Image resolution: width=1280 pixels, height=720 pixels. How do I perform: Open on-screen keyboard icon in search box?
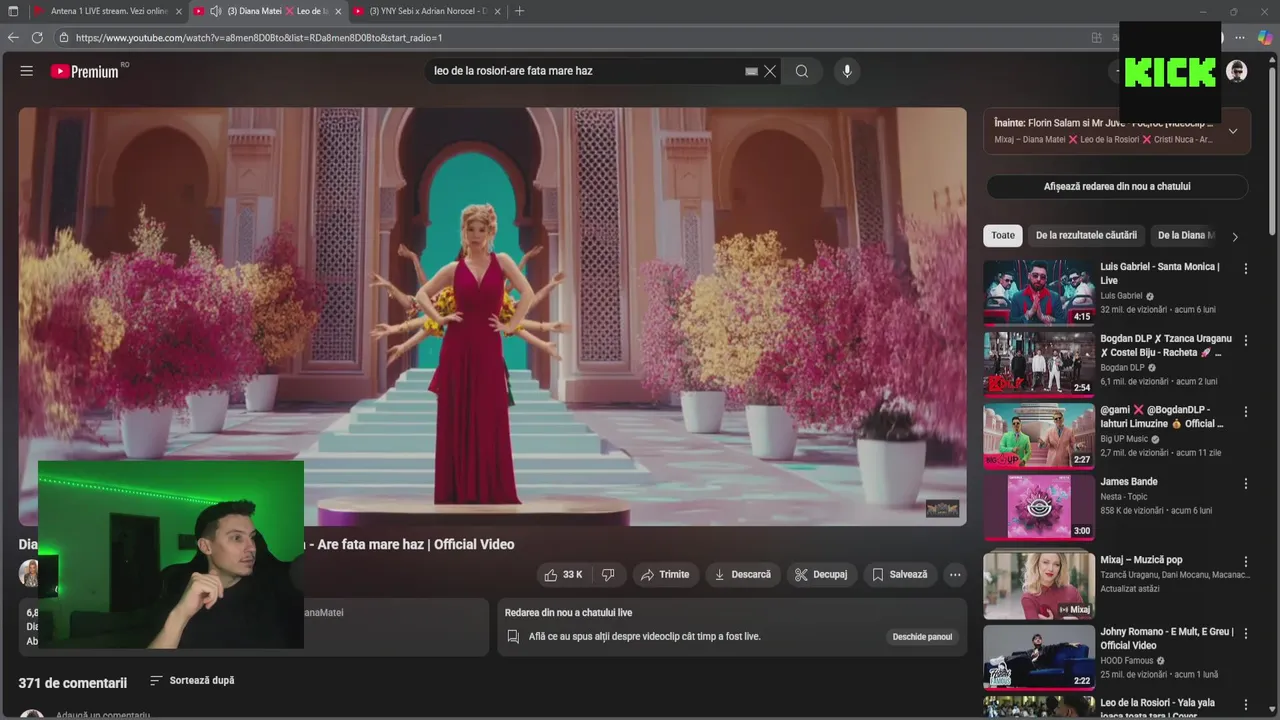pos(751,71)
